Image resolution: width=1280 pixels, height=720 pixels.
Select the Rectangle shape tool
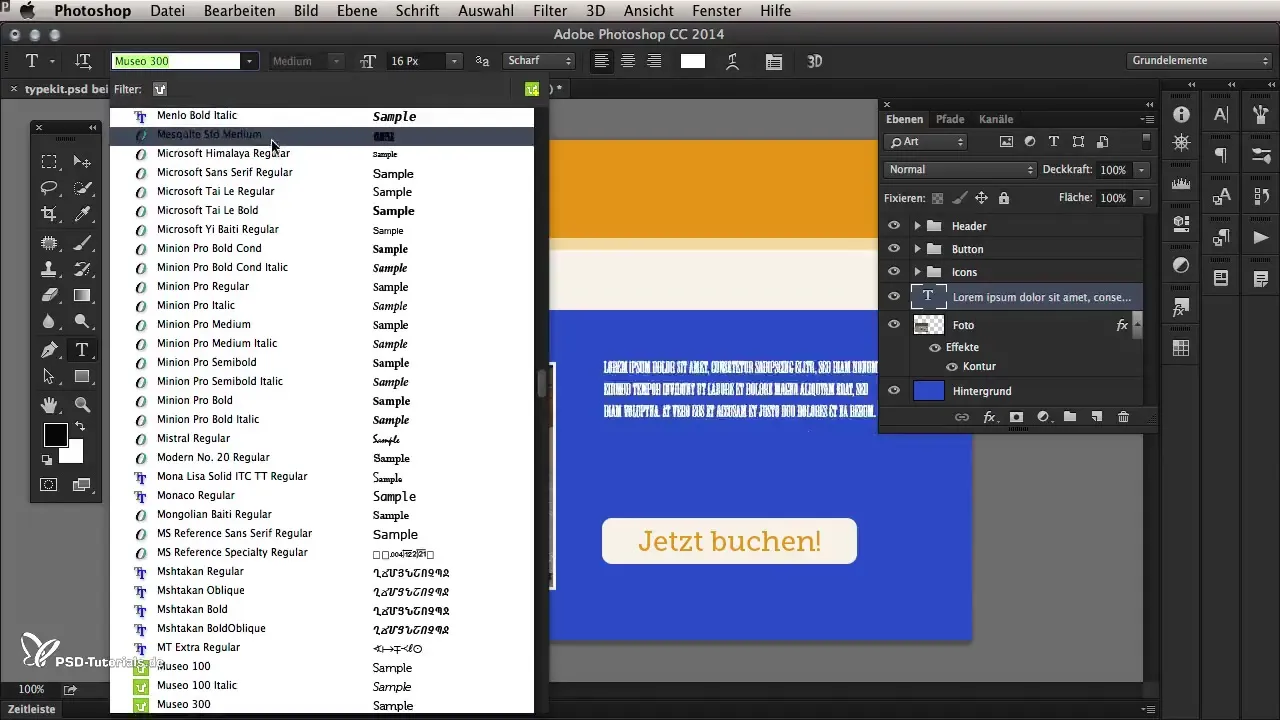[x=83, y=376]
